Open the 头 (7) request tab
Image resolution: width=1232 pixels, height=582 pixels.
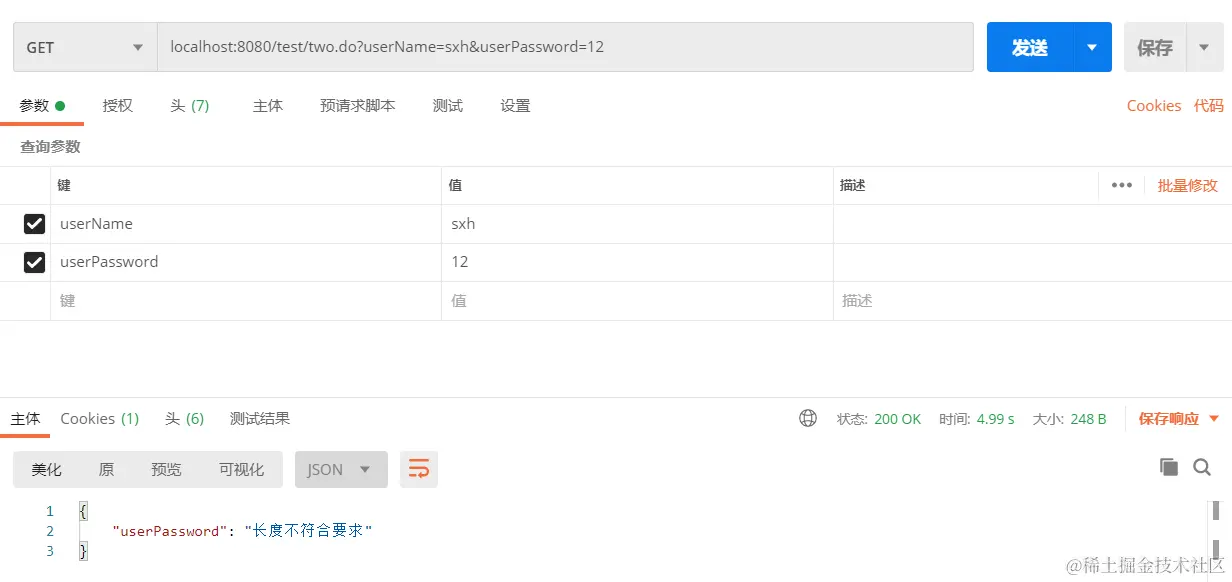point(190,105)
